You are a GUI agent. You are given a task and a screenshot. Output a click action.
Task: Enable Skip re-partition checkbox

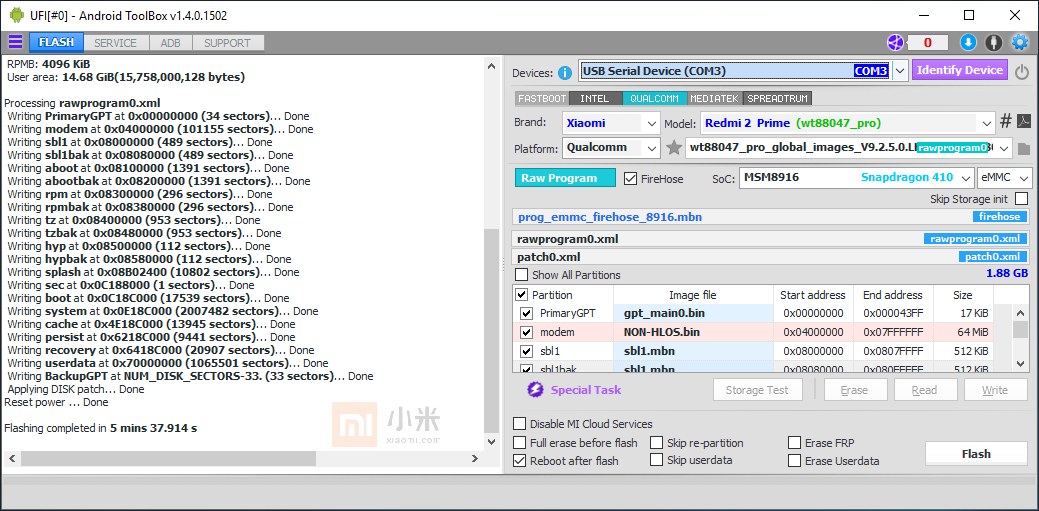pos(656,443)
